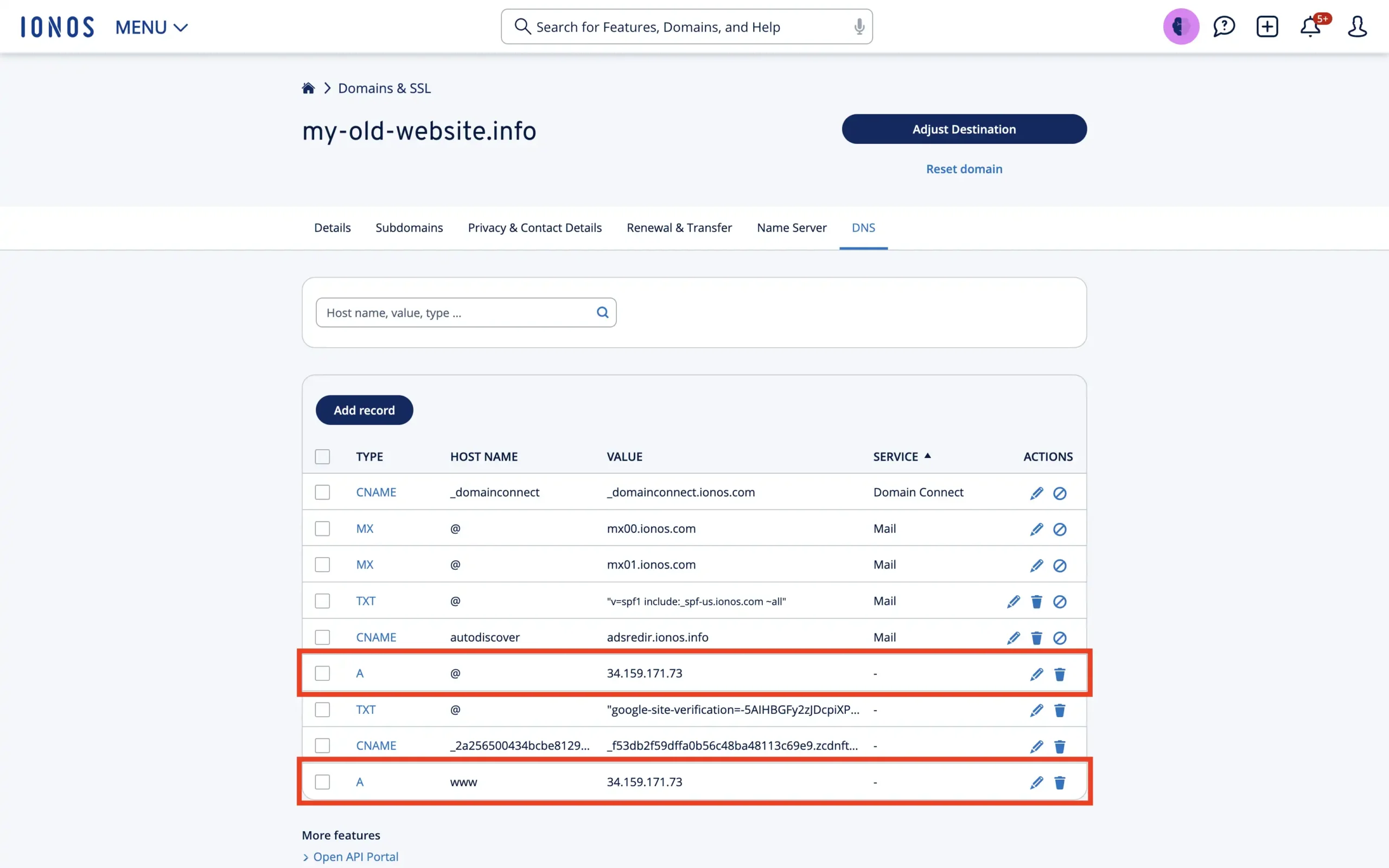Switch to the Name Server tab
Viewport: 1389px width, 868px height.
[x=792, y=227]
